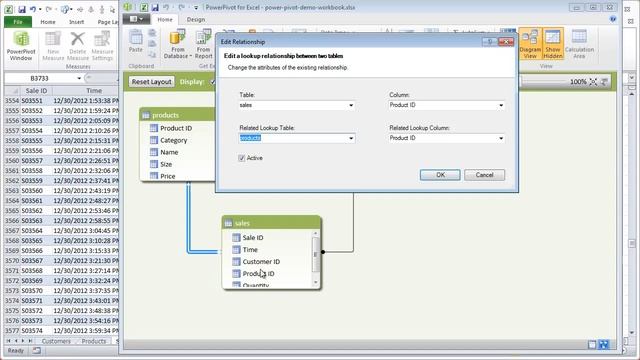This screenshot has height=360, width=640.
Task: Click Delete Measure in Excel ribbon
Action: pos(78,46)
